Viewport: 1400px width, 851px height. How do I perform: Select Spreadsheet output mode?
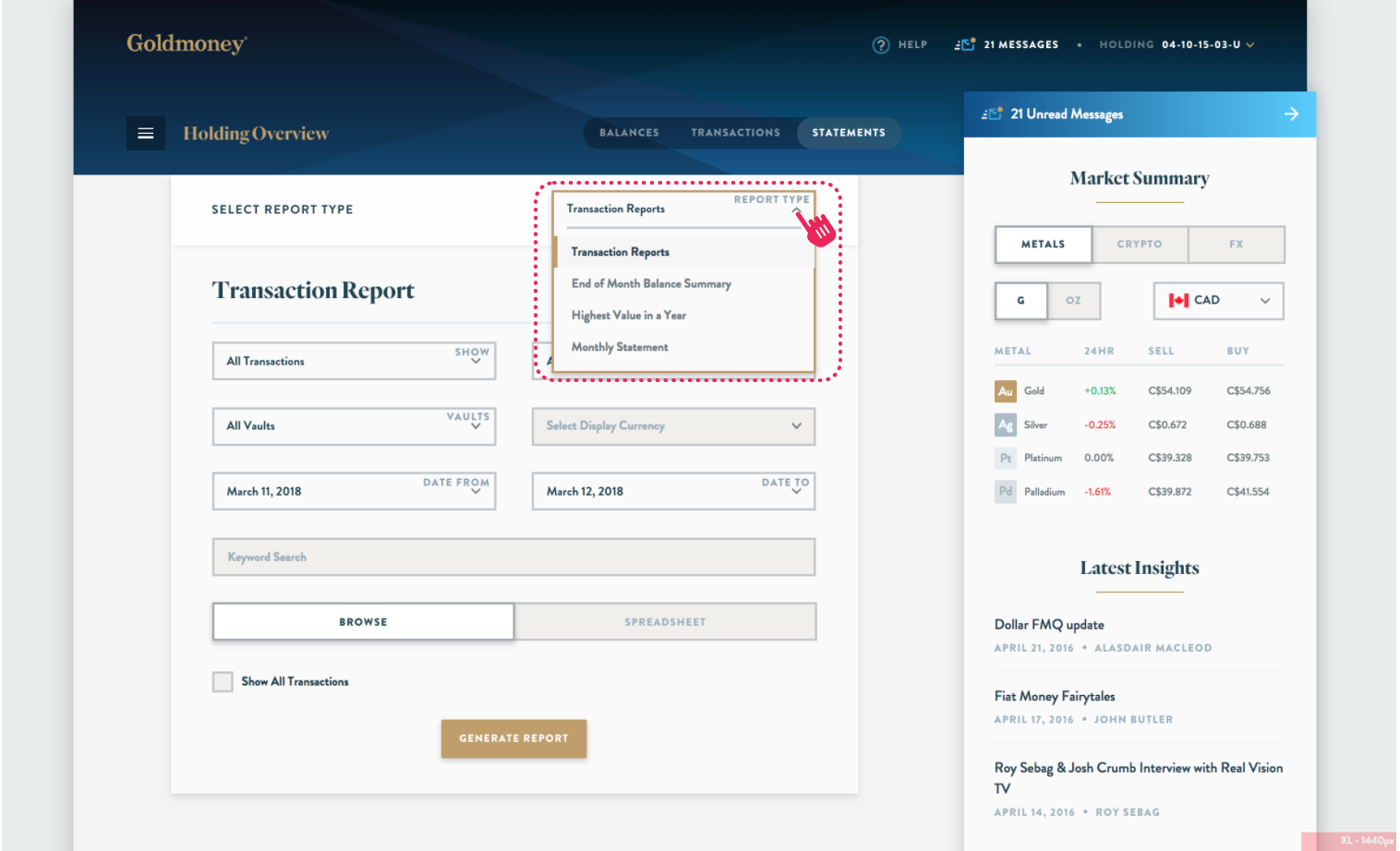[665, 621]
